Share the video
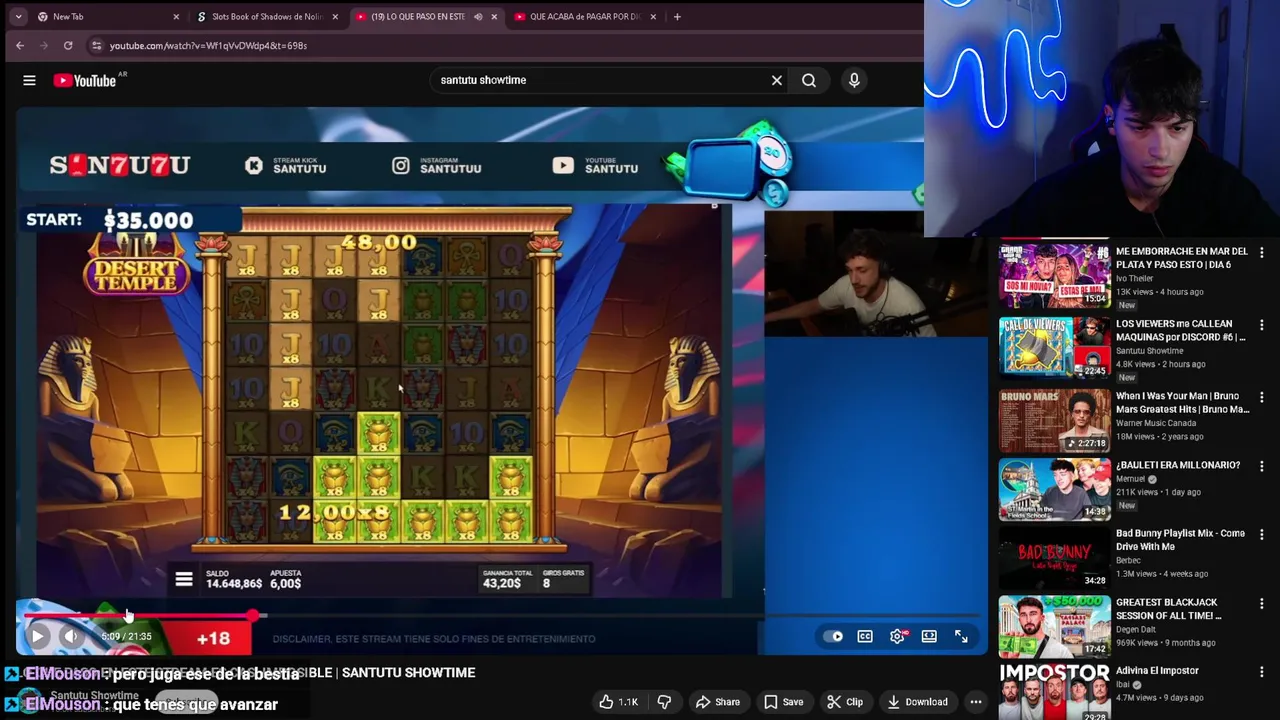Image resolution: width=1280 pixels, height=720 pixels. pyautogui.click(x=718, y=702)
